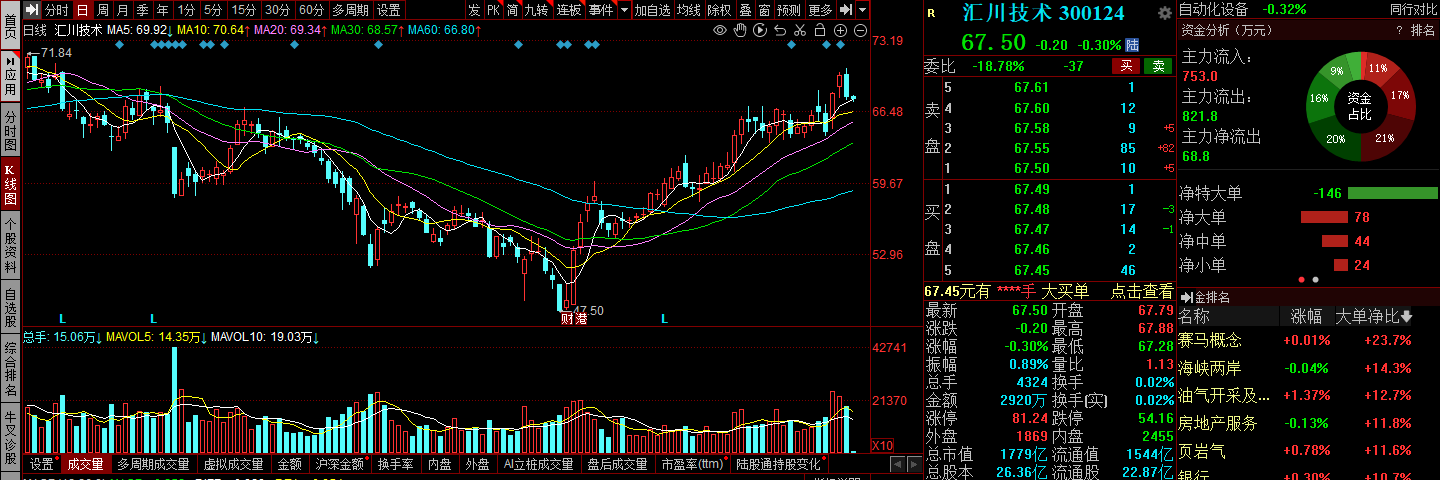This screenshot has height=480, width=1440.
Task: Select the 周 weekly period
Action: [102, 10]
